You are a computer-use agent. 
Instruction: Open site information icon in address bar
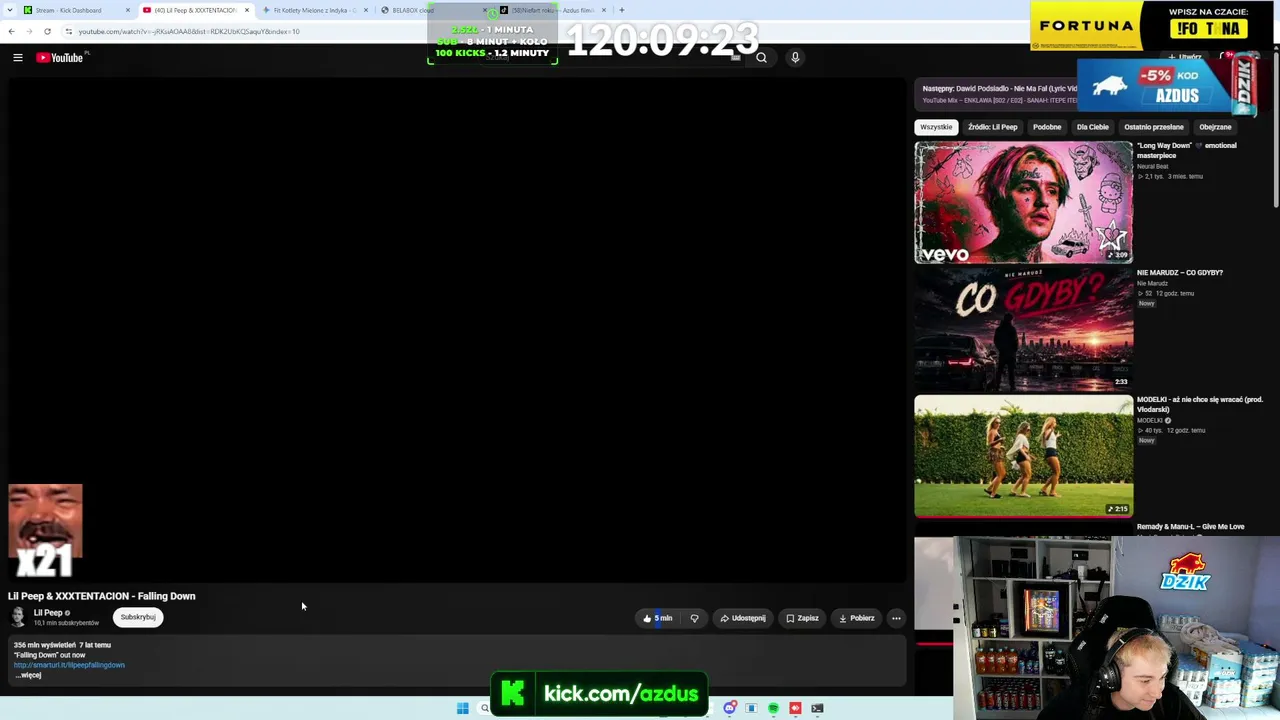(x=68, y=31)
